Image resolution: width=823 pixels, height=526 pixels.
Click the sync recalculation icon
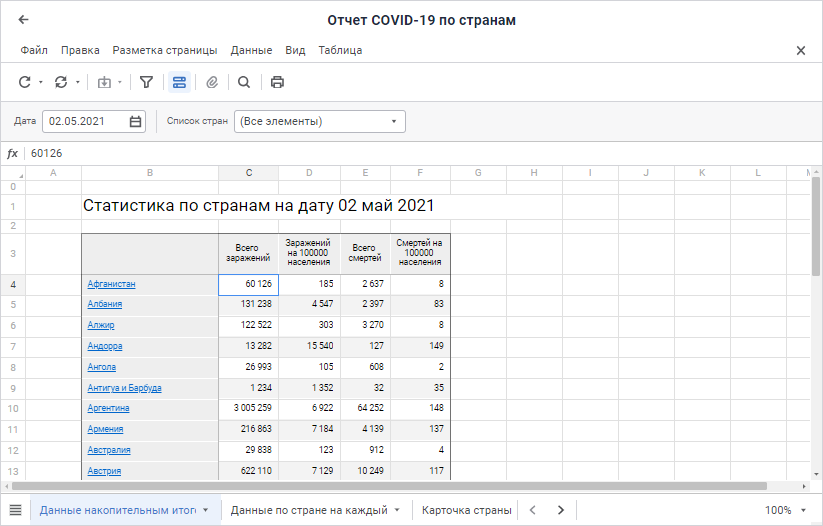(x=61, y=82)
